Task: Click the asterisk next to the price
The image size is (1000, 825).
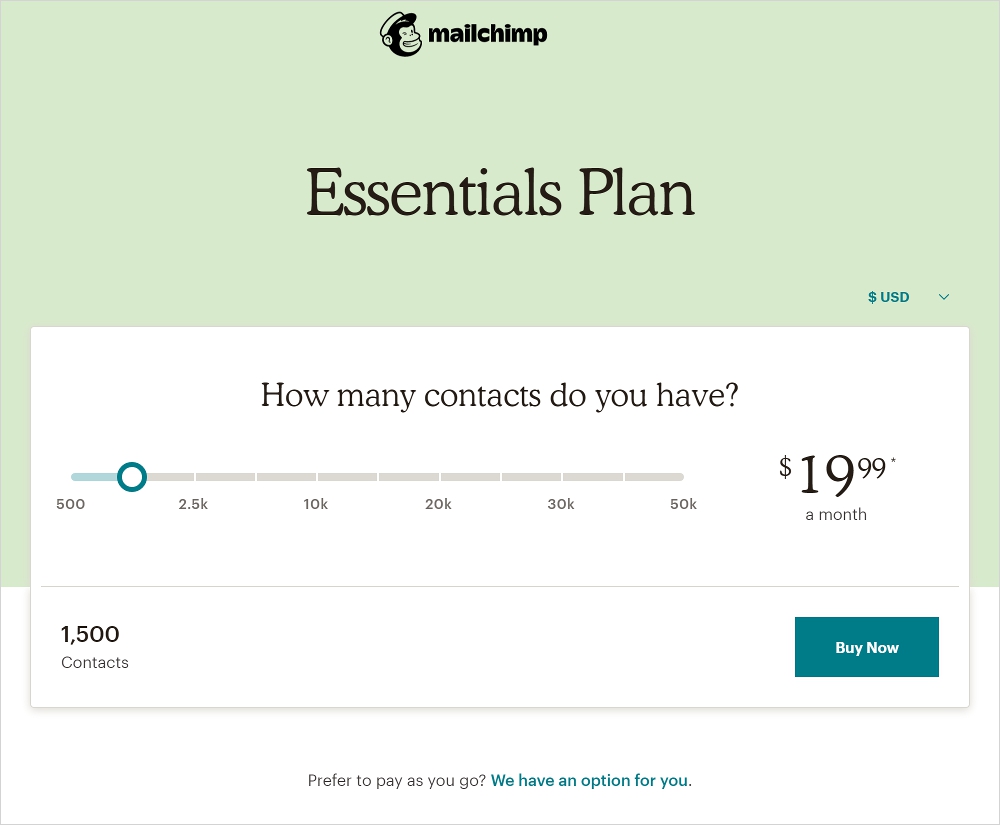Action: tap(893, 461)
